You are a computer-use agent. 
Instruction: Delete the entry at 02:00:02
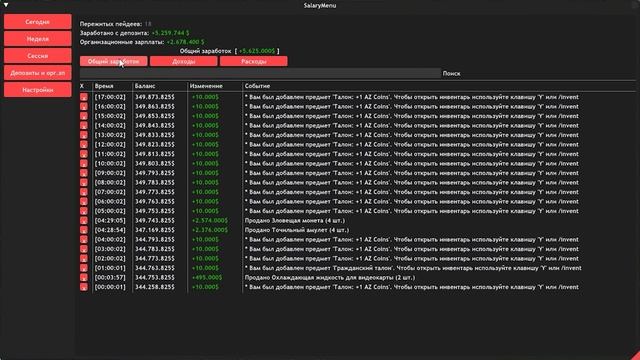click(x=84, y=258)
